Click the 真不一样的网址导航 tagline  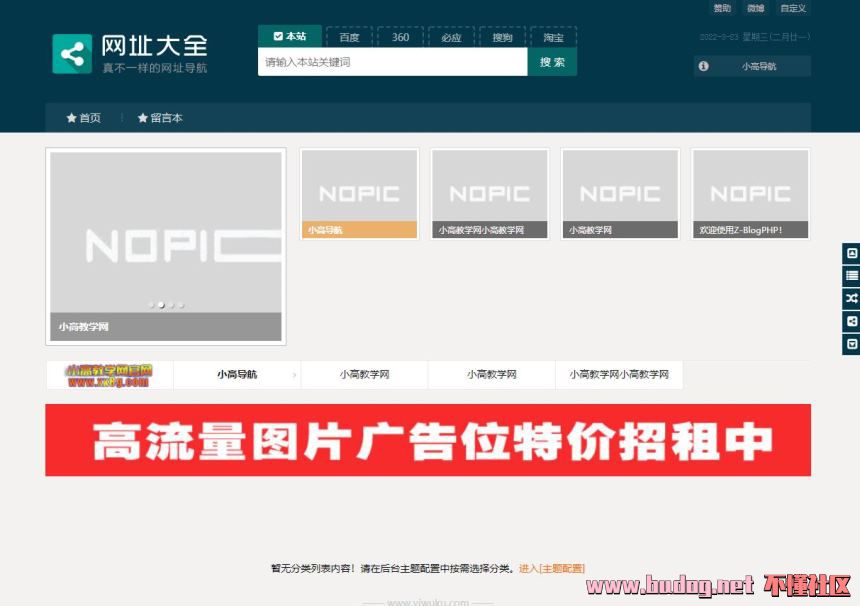coord(155,68)
